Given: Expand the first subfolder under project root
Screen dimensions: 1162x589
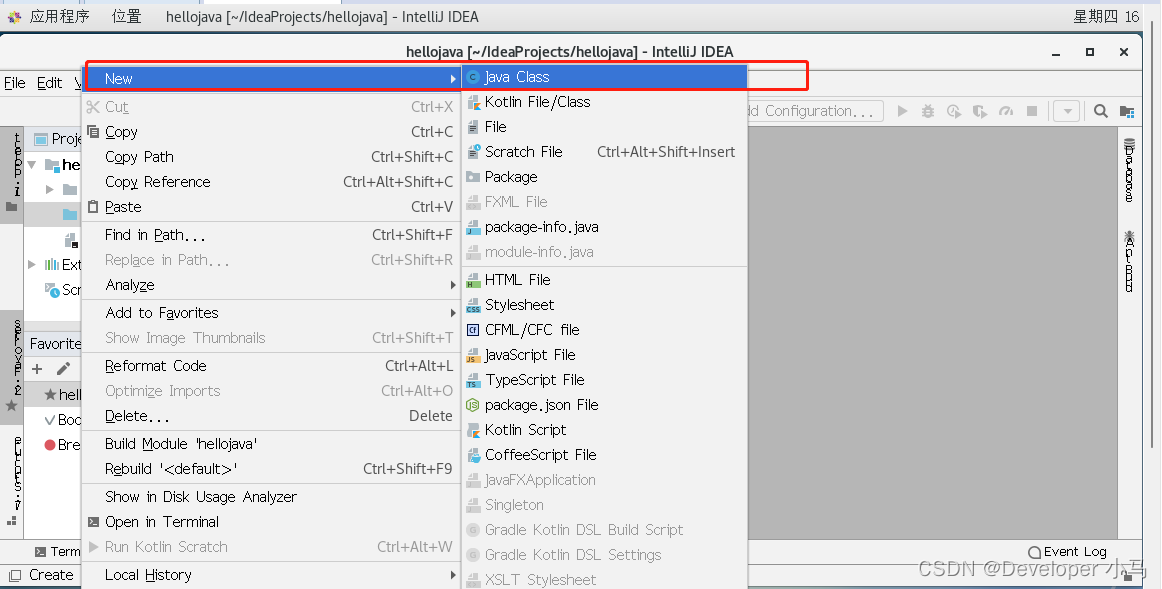Looking at the screenshot, I should click(x=50, y=190).
